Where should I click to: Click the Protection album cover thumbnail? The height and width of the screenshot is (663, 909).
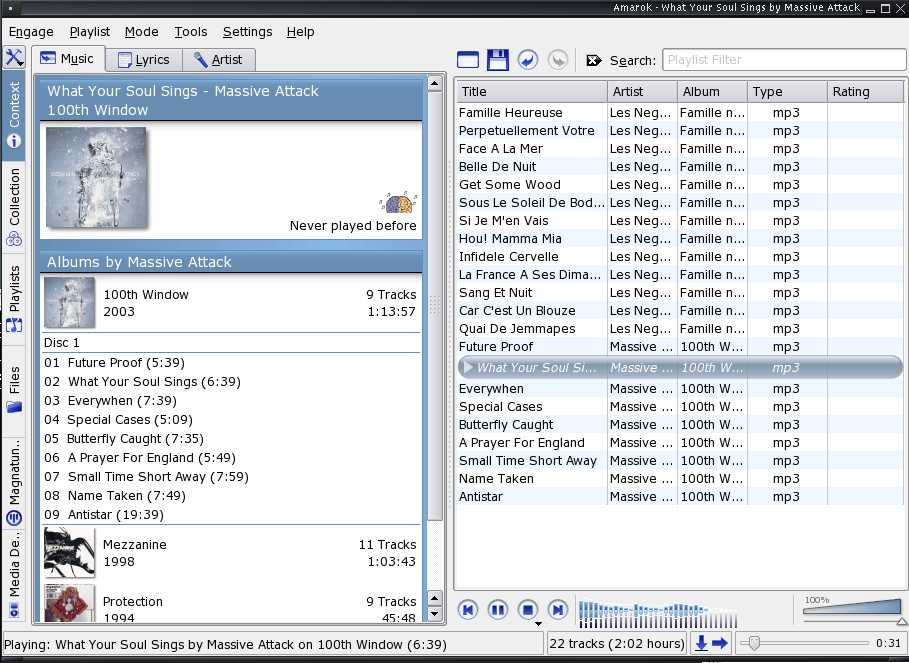[69, 603]
